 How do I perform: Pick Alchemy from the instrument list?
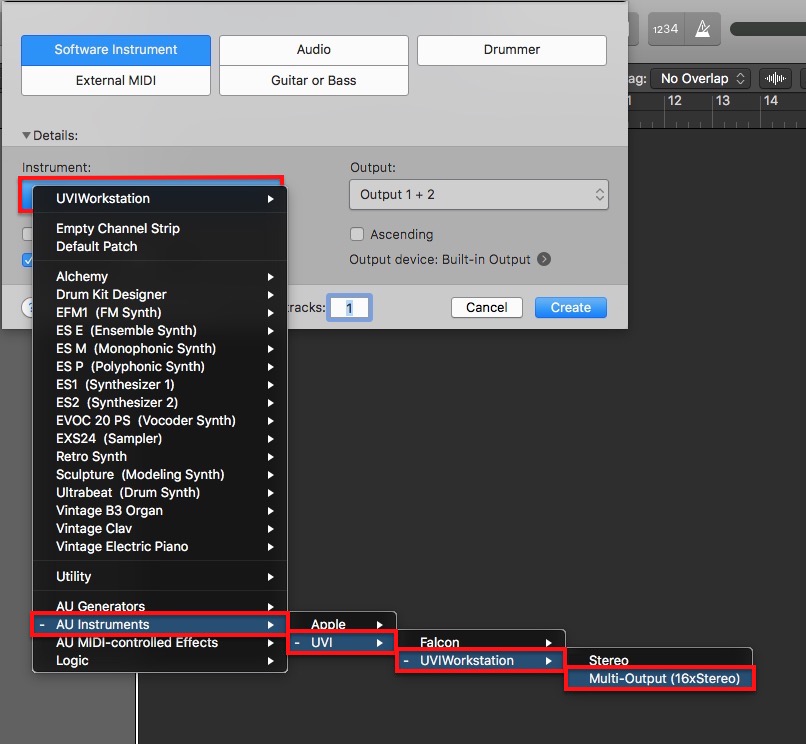coord(82,276)
